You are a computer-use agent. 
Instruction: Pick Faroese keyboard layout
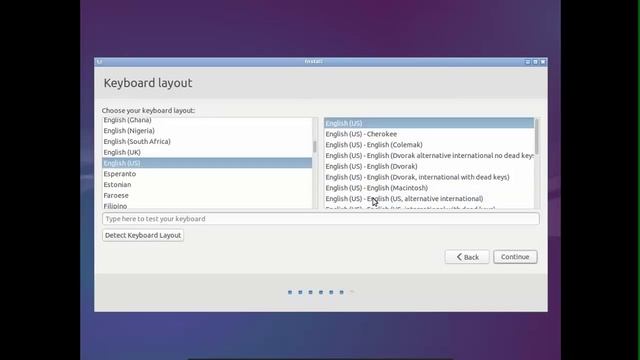point(207,196)
